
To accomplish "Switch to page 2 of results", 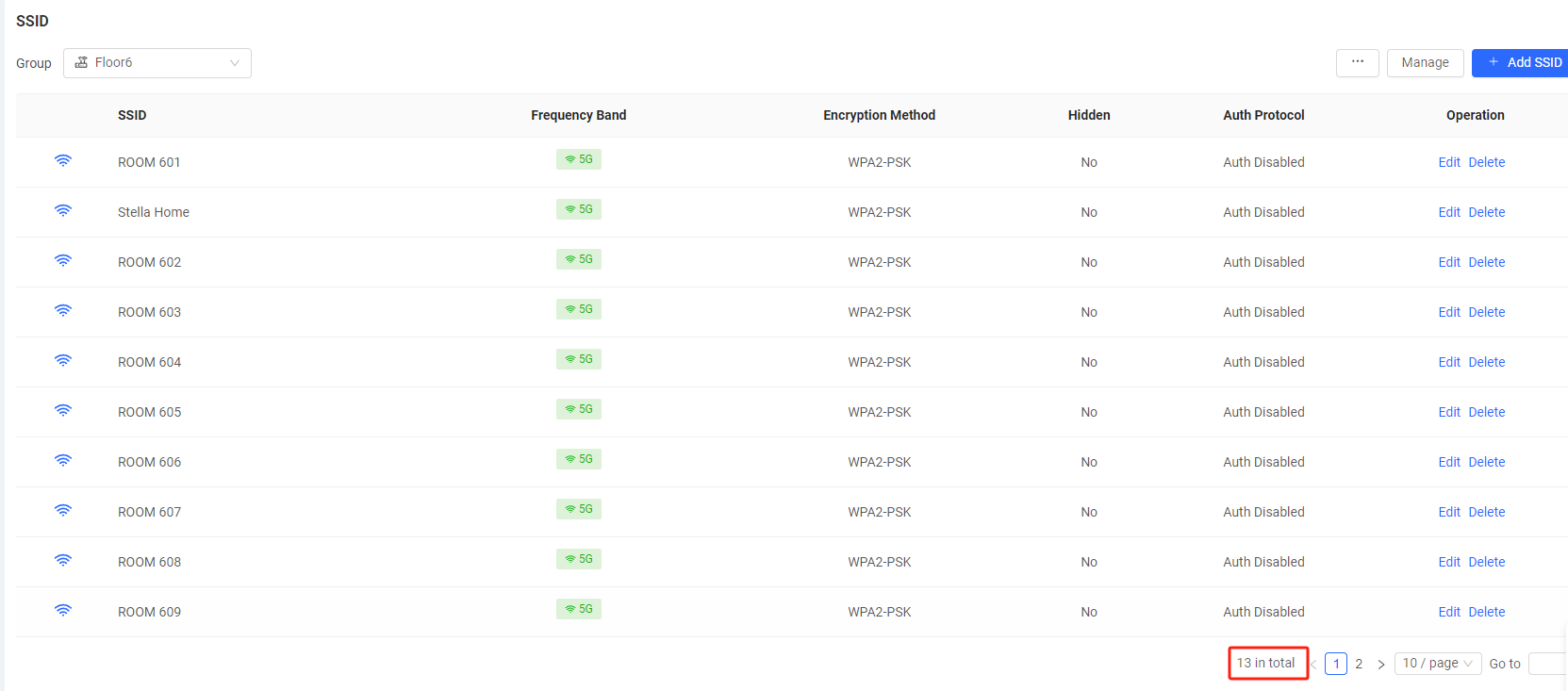I will [1359, 664].
